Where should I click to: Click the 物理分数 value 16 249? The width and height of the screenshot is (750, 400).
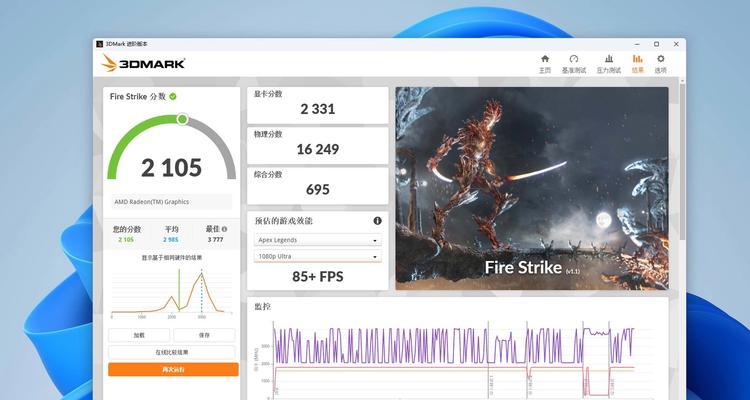[318, 149]
